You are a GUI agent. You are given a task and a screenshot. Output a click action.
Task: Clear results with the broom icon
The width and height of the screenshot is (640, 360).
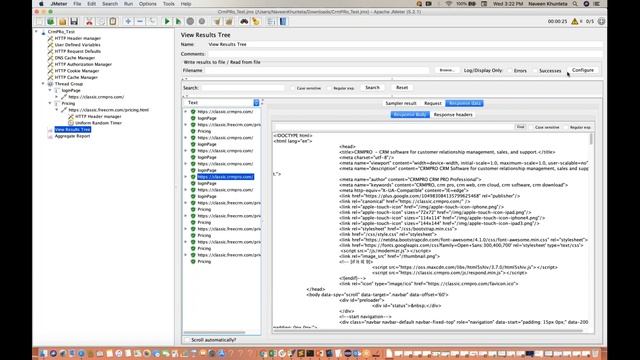[217, 21]
